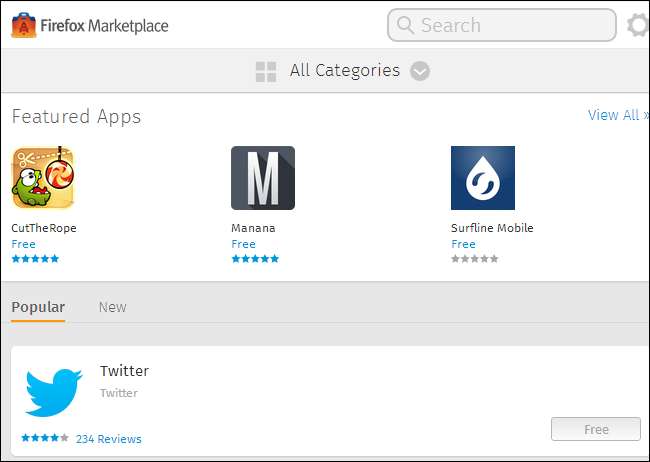Click the Surfline Mobile app title
This screenshot has height=462, width=650.
coord(492,228)
